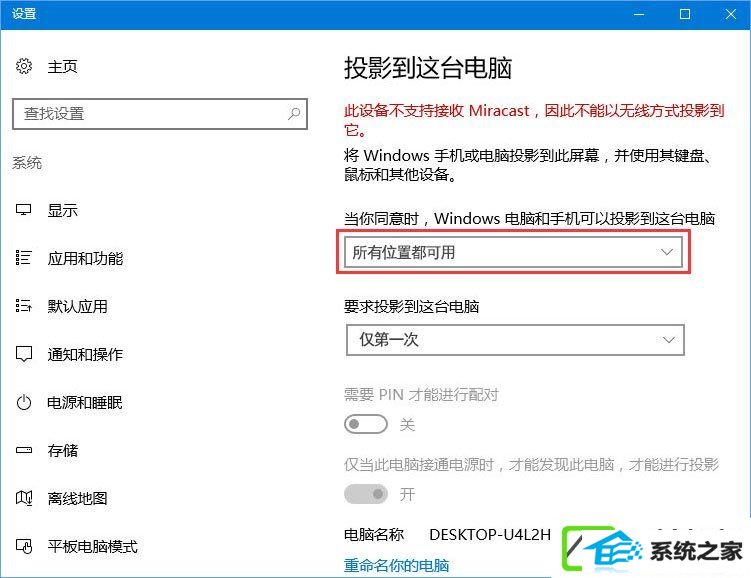Open the 所有位置都可用 dropdown
Screen dimensions: 751x578
[513, 252]
